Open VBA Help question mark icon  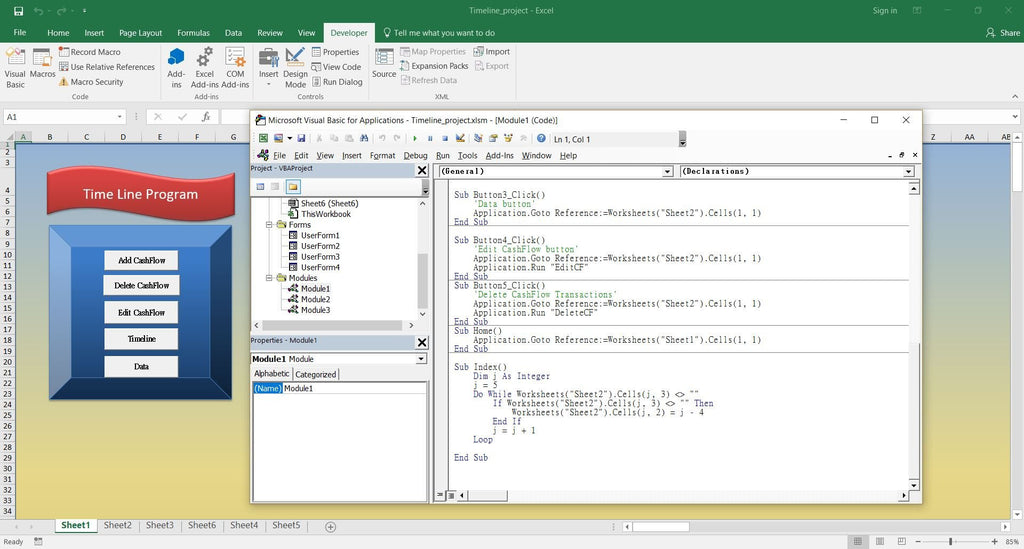[541, 138]
